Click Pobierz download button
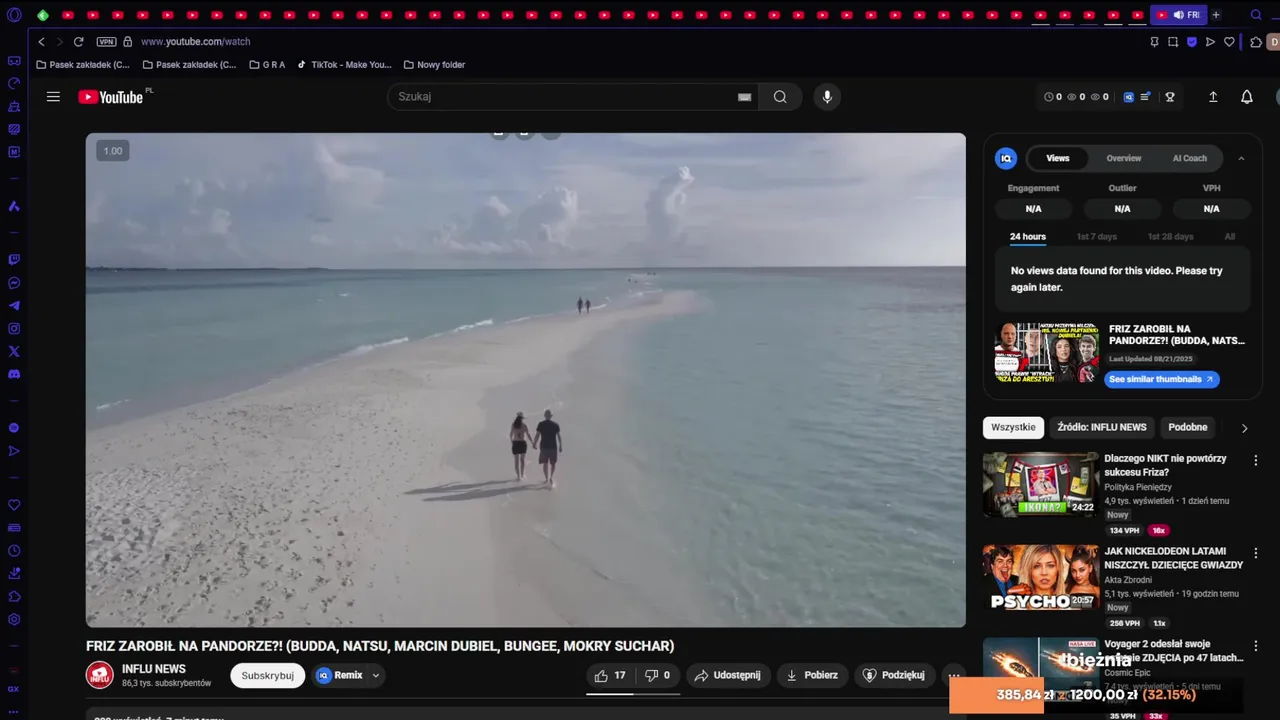Image resolution: width=1280 pixels, height=720 pixels. pos(812,675)
